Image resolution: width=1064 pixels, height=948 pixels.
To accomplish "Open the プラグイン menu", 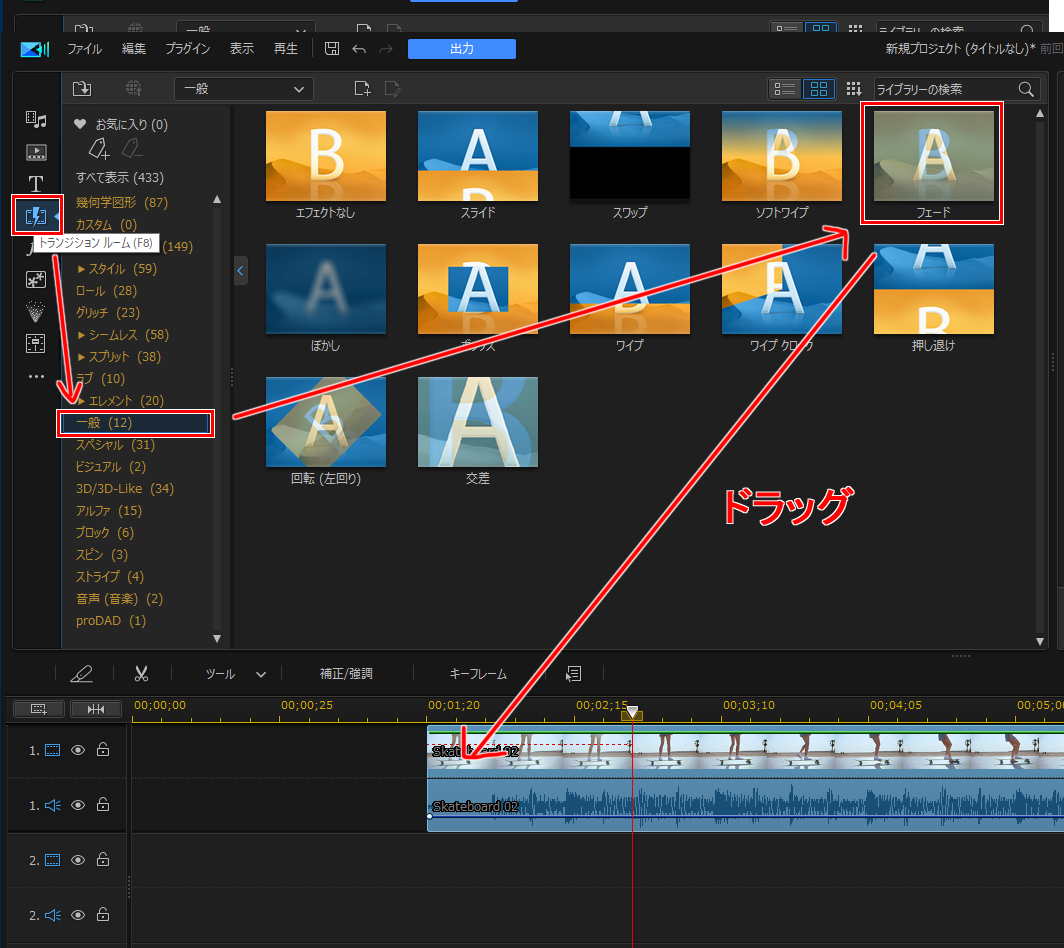I will (188, 49).
